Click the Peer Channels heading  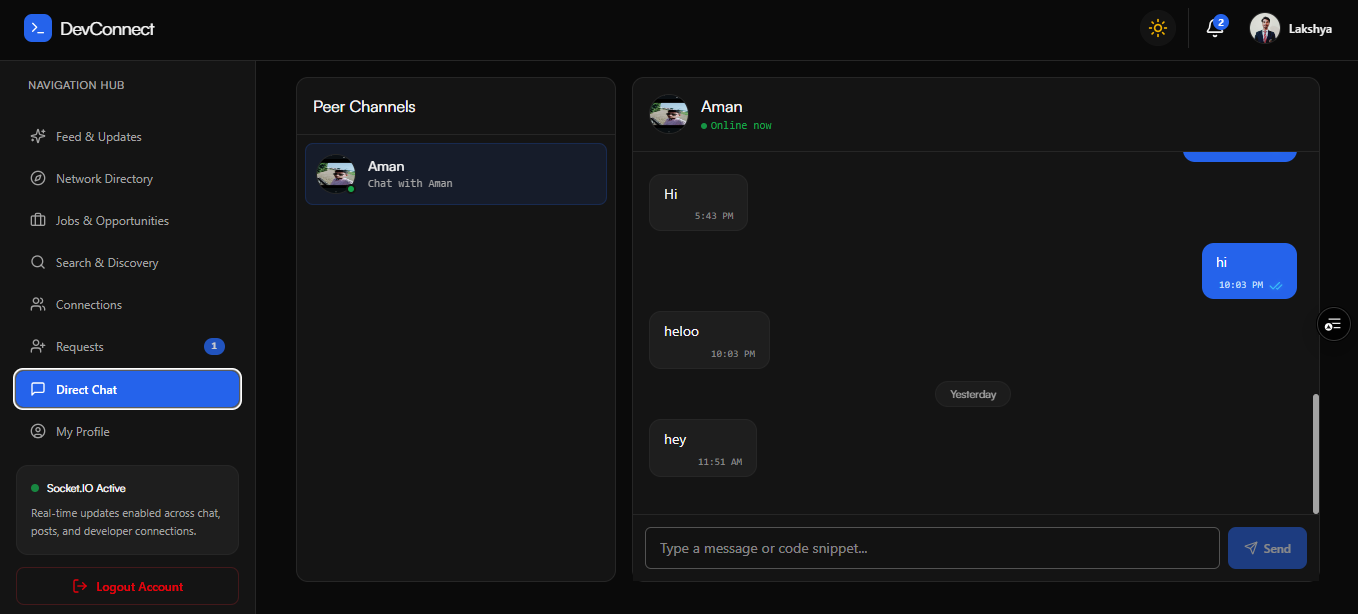pyautogui.click(x=364, y=107)
